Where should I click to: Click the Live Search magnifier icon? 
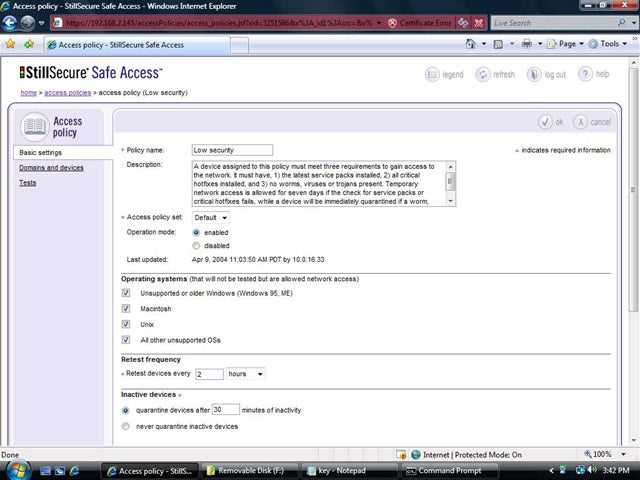click(621, 23)
